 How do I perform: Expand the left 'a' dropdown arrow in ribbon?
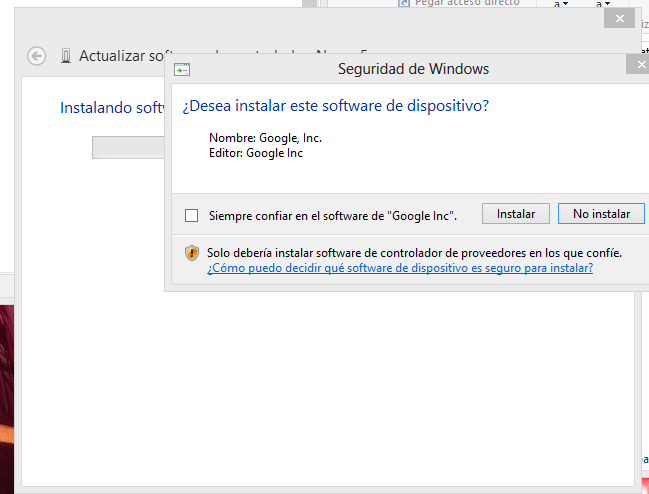click(x=564, y=5)
